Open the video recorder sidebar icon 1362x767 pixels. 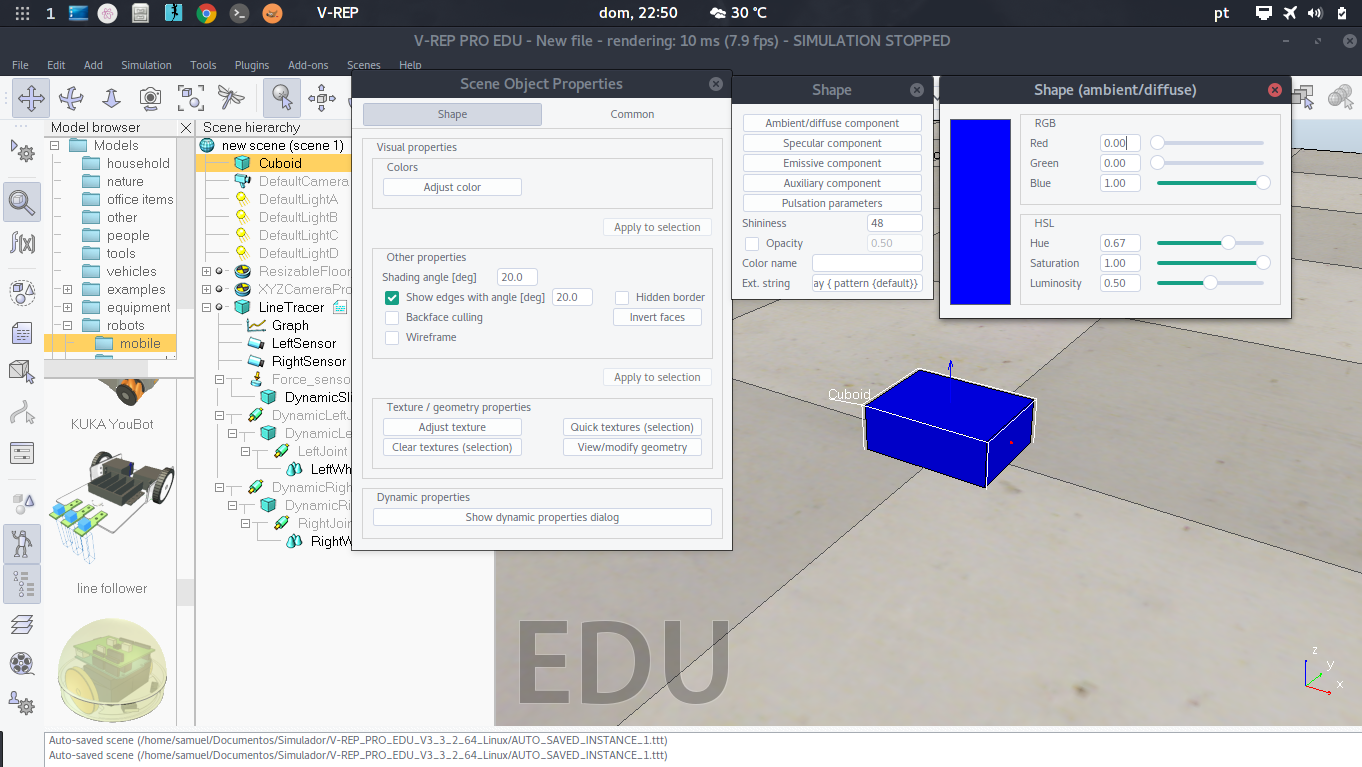(22, 664)
